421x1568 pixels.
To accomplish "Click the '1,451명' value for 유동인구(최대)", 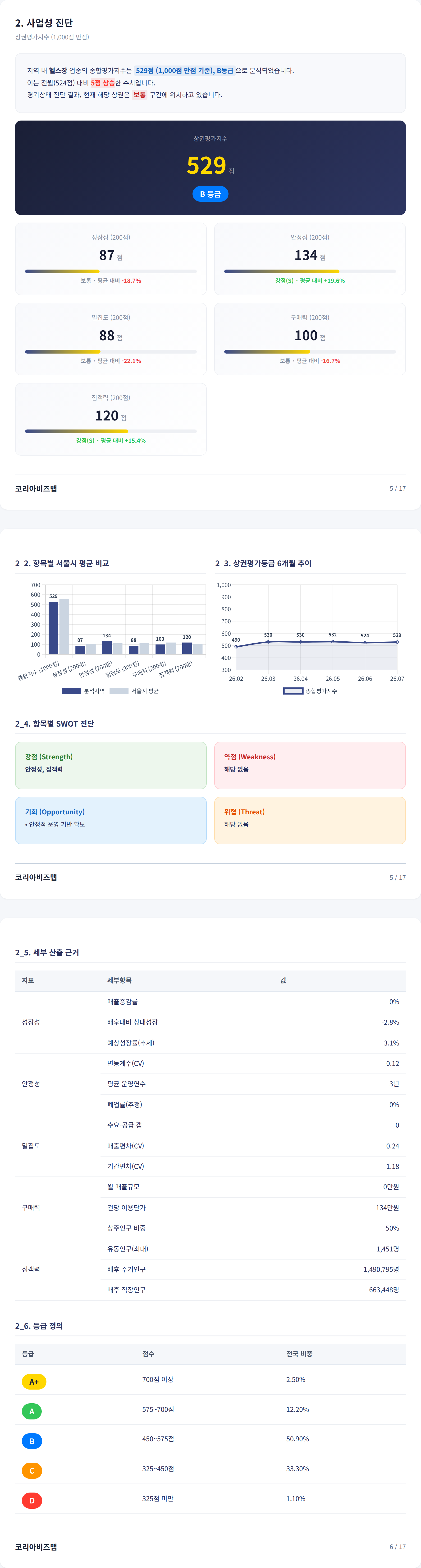I will tap(388, 1249).
